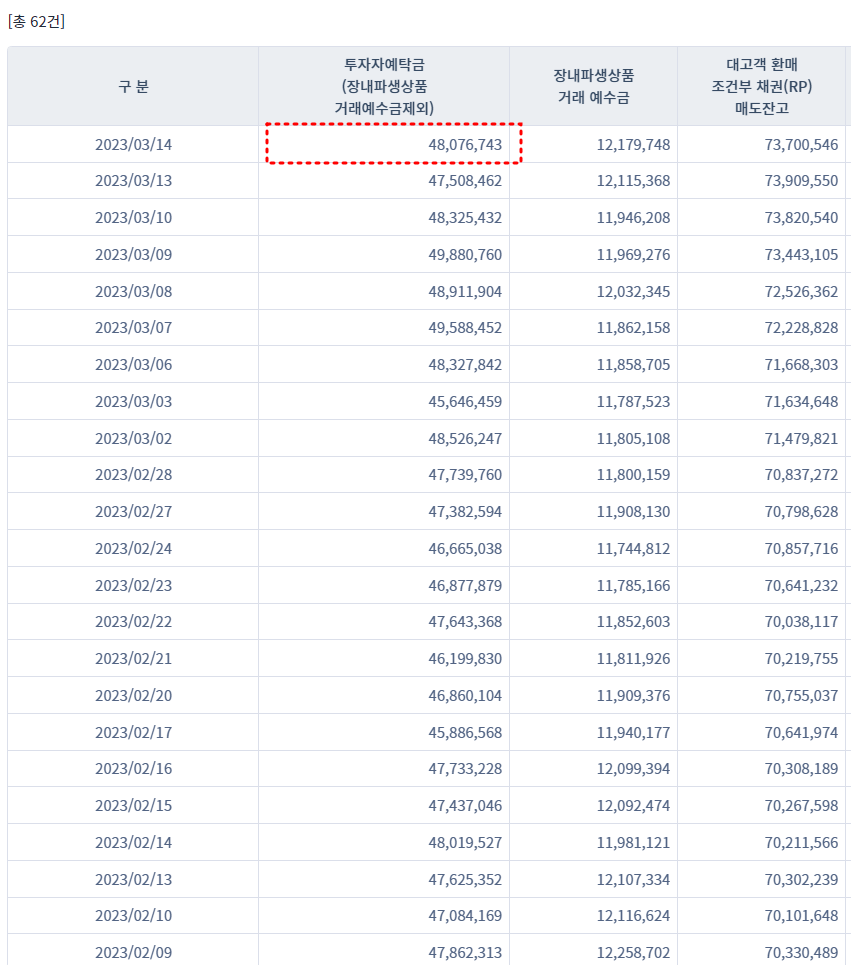
Task: Select the 2023/03/13 date cell
Action: [x=134, y=181]
